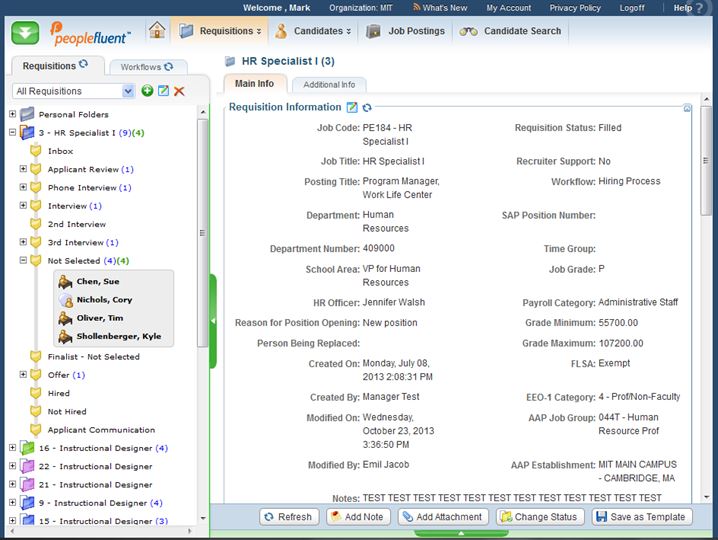The width and height of the screenshot is (718, 540).
Task: Edit Requisition Information with the pencil icon
Action: point(352,107)
